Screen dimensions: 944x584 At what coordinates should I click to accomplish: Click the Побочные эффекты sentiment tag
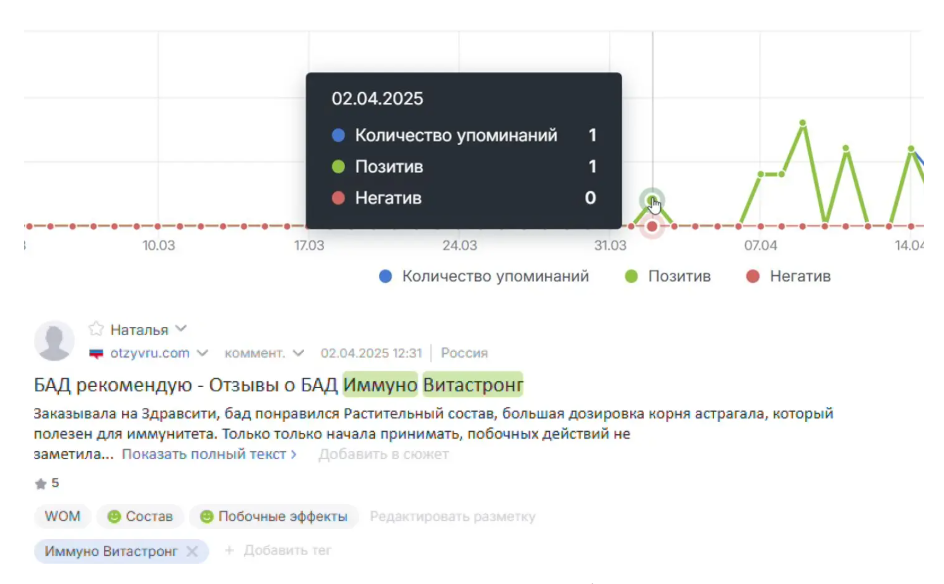(274, 517)
